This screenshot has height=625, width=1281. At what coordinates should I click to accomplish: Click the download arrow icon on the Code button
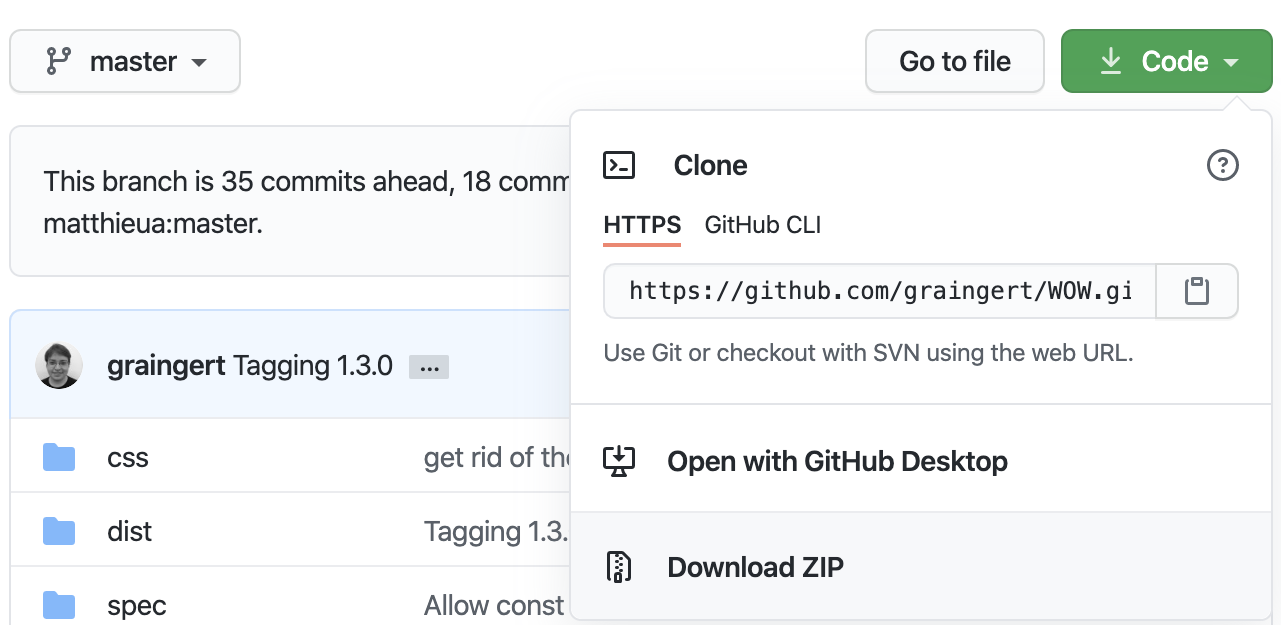(1110, 60)
